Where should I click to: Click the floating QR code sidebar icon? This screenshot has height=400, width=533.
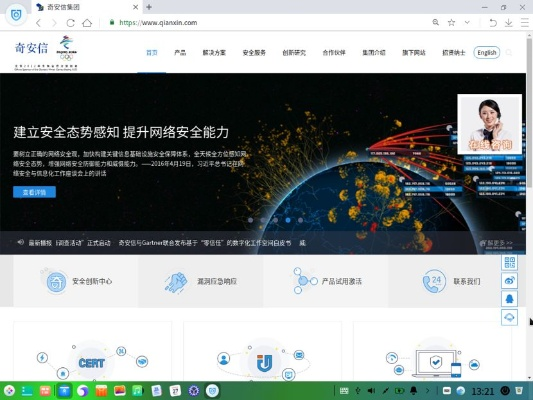(x=510, y=262)
